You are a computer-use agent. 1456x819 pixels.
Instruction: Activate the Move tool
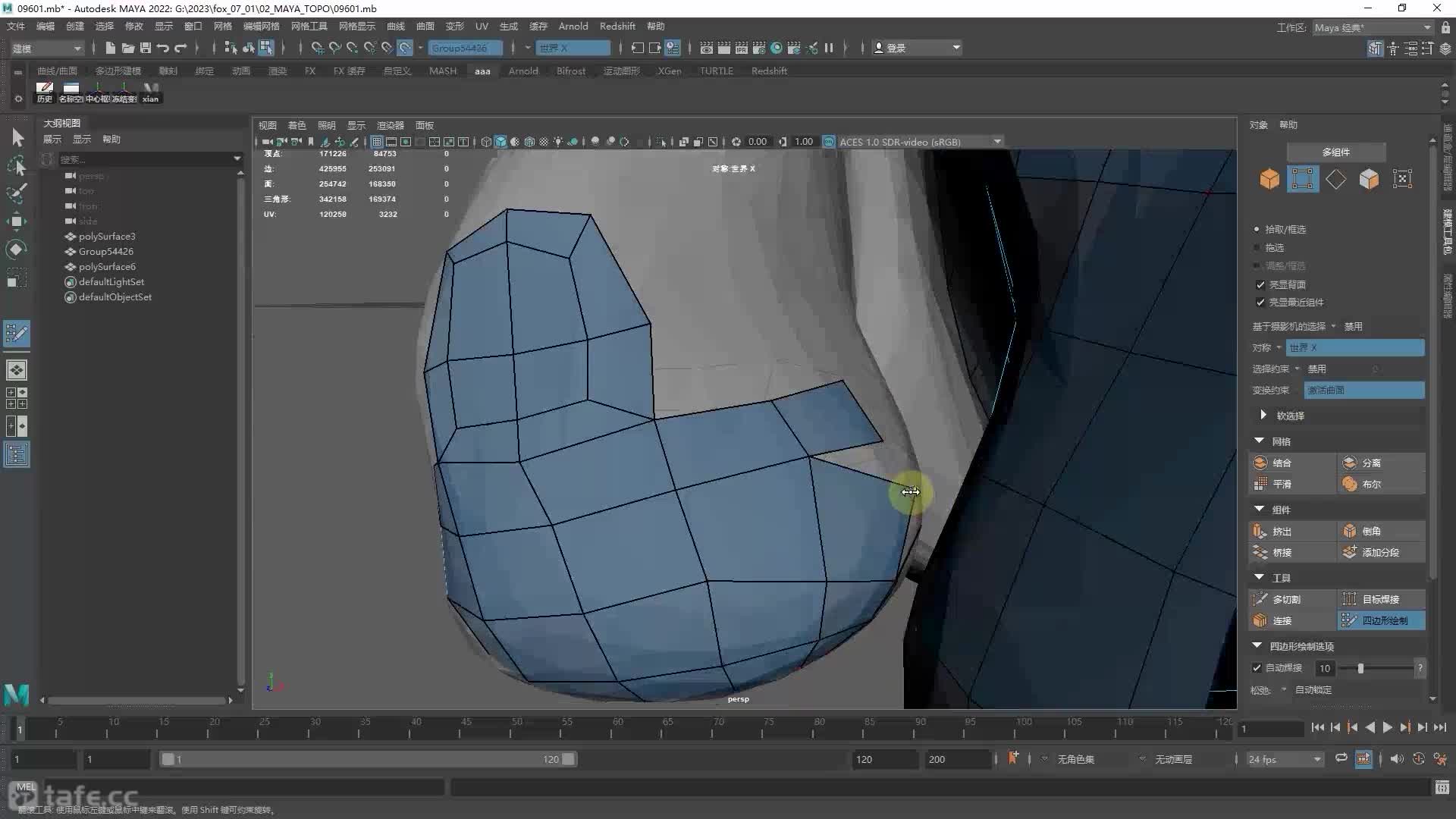click(x=17, y=221)
